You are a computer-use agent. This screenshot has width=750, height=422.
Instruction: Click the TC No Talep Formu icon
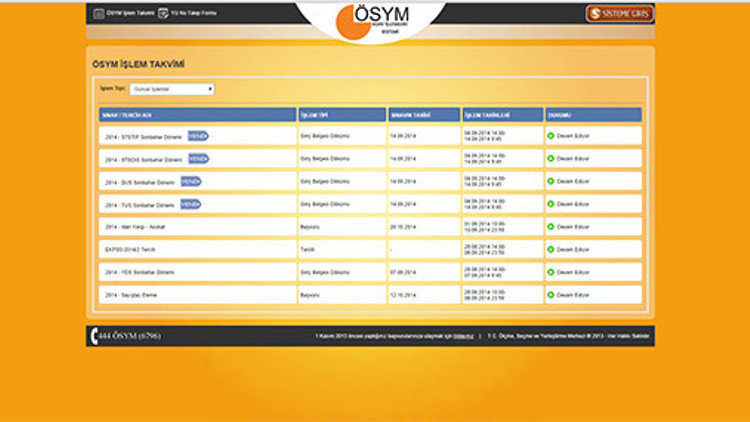[x=163, y=13]
